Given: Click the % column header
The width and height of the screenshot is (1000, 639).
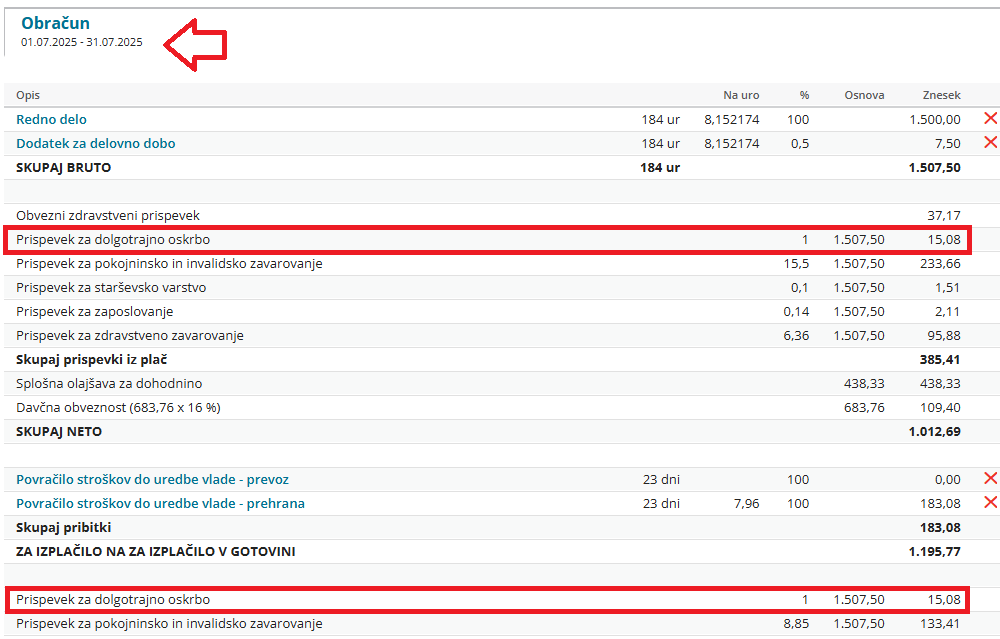Looking at the screenshot, I should point(804,95).
